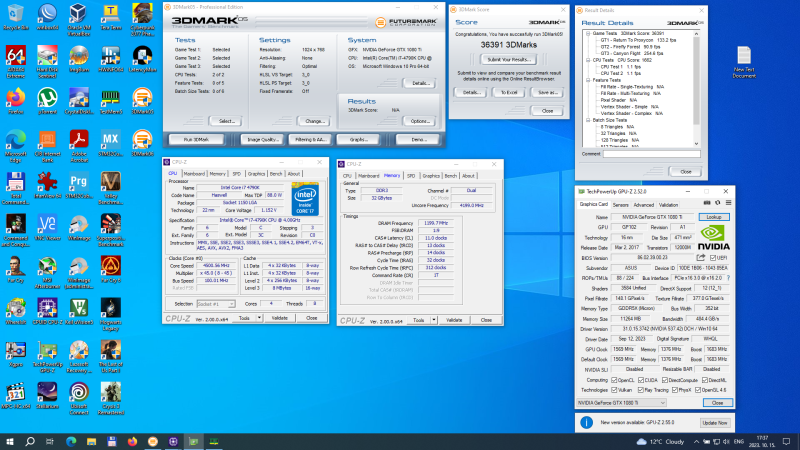Click To Excel in 3DMark Score window
This screenshot has width=800, height=450.
tap(509, 92)
